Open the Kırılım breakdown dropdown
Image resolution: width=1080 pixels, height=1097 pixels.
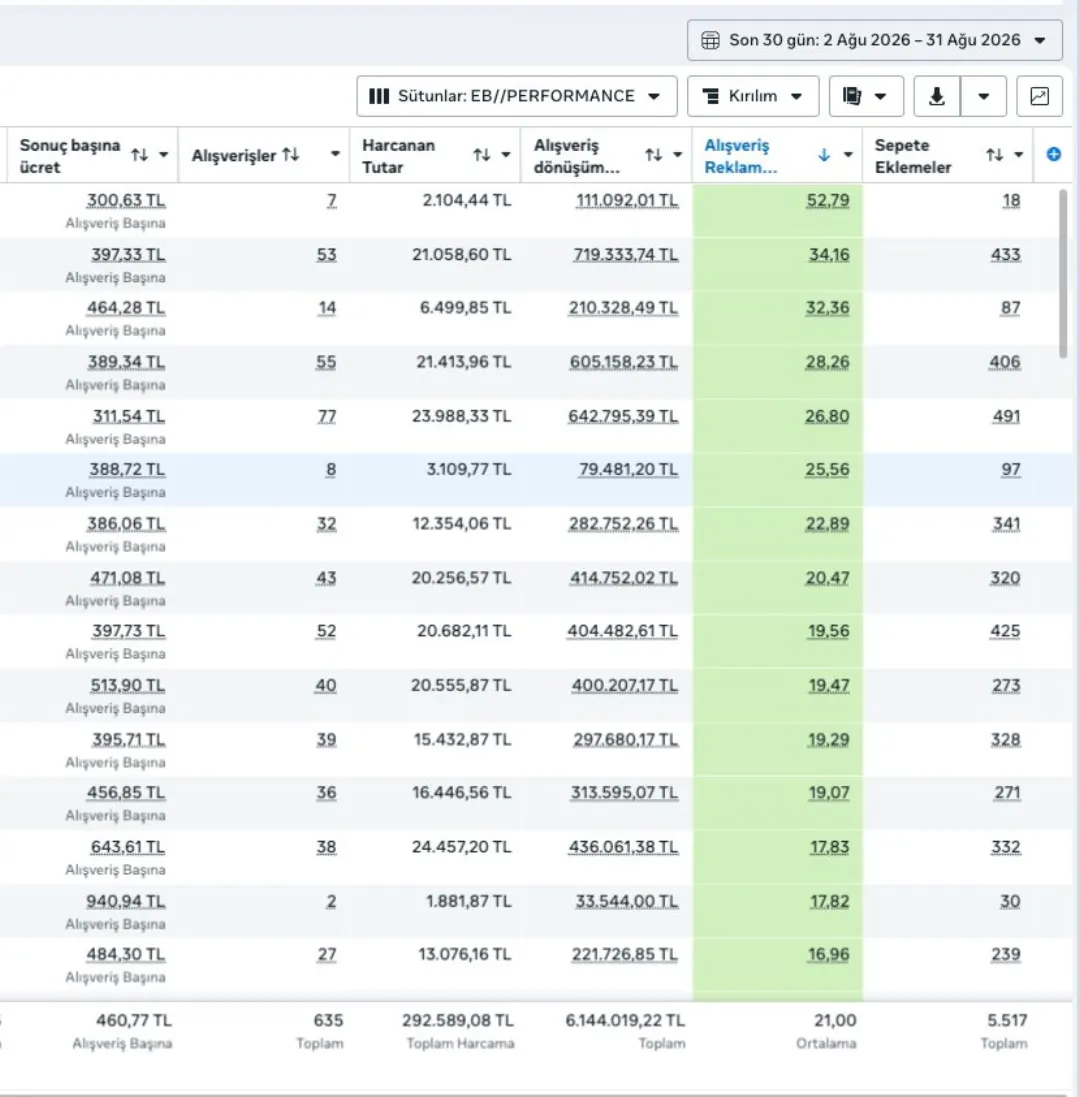[753, 96]
